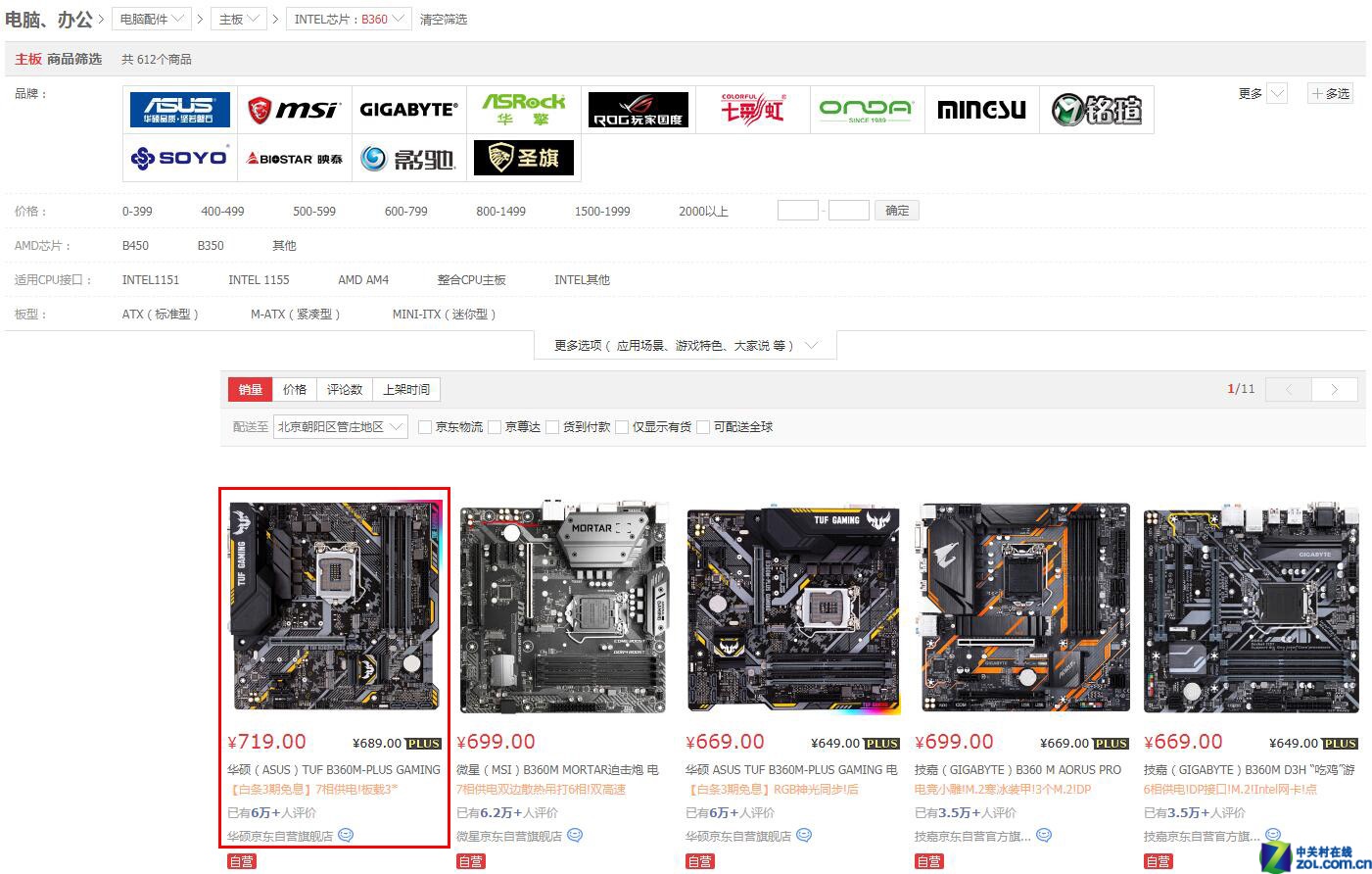Viewport: 1372px width, 874px height.
Task: Sort results by 评论数
Action: [345, 390]
